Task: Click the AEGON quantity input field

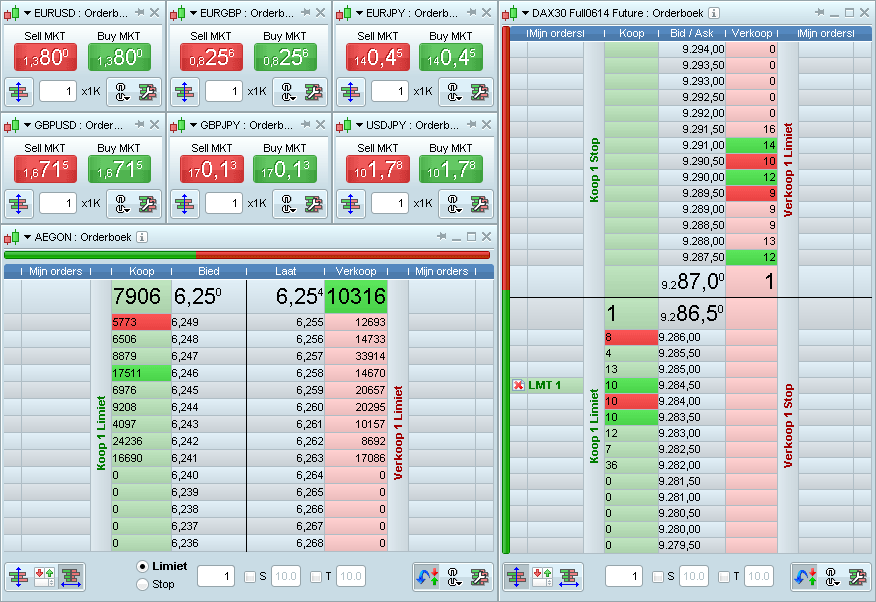Action: [215, 576]
